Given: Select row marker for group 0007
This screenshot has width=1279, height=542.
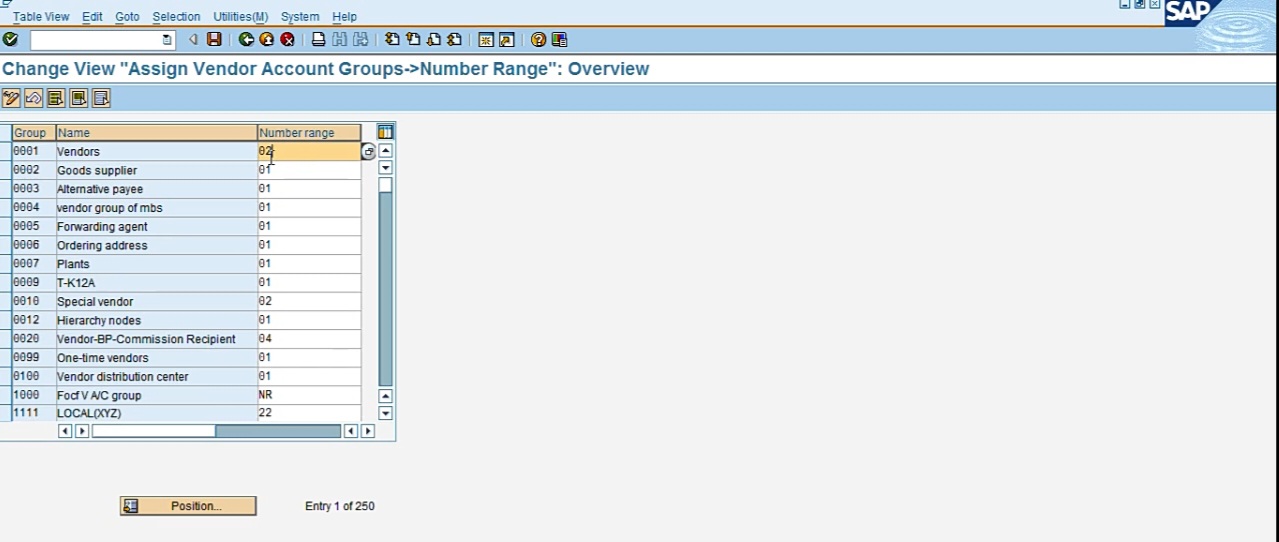Looking at the screenshot, I should pos(5,264).
